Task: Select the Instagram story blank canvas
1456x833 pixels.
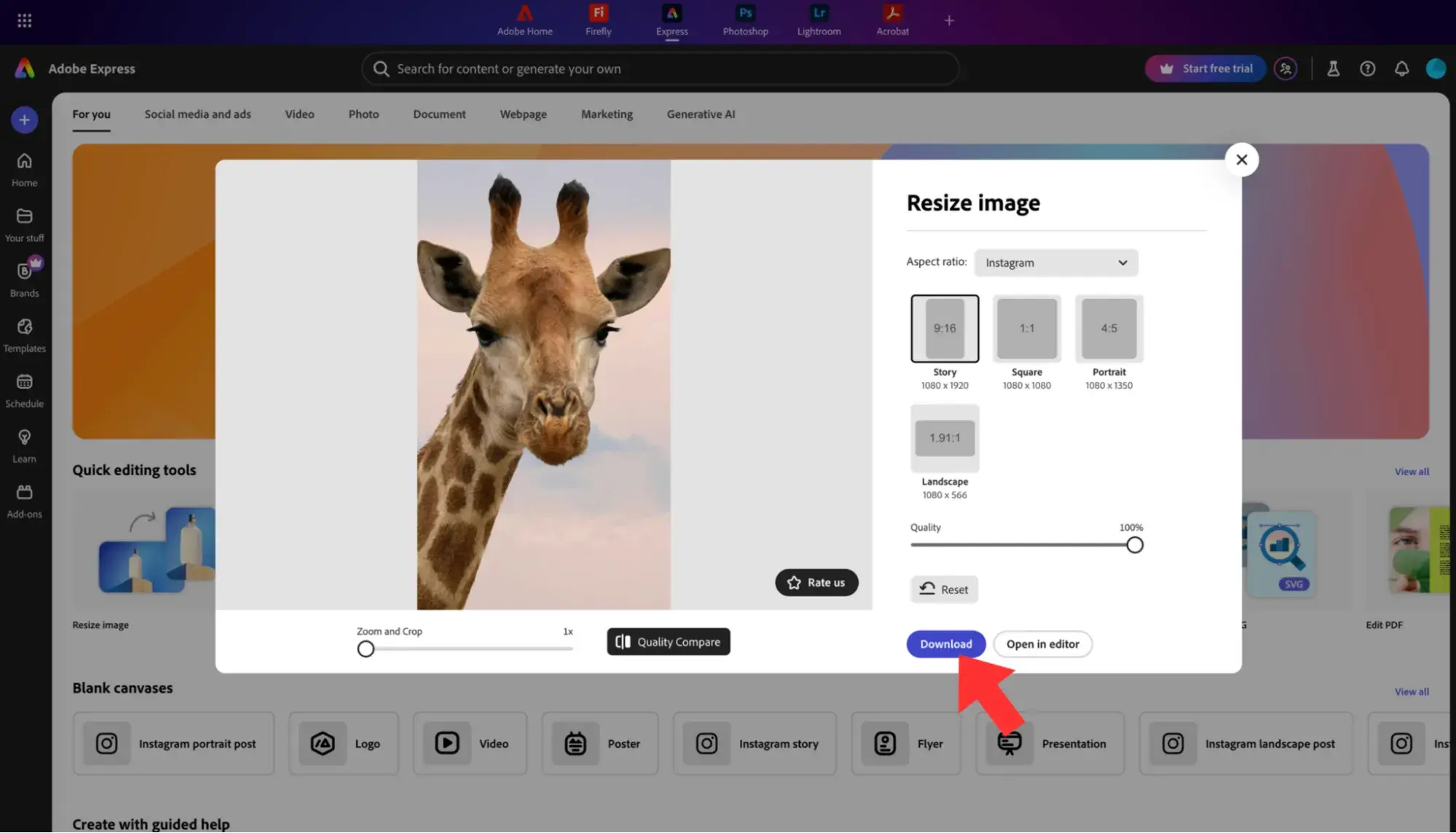Action: (x=755, y=743)
